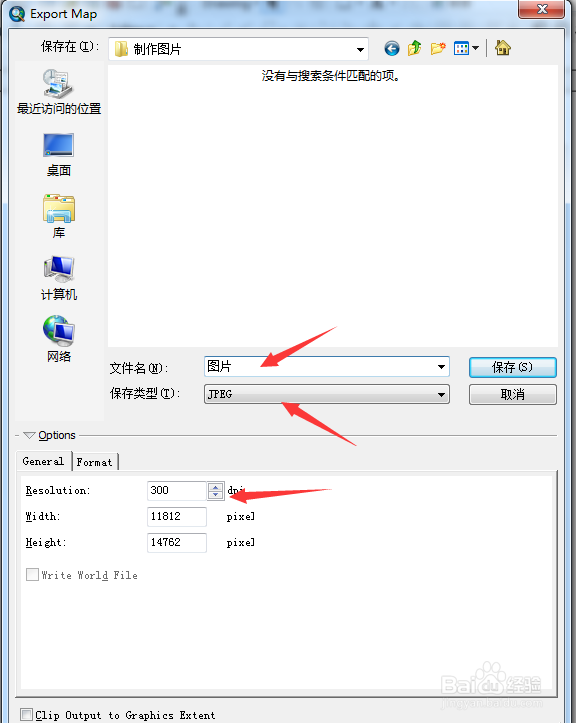
Task: Toggle Clip Output to Graphics Extent
Action: click(x=27, y=715)
